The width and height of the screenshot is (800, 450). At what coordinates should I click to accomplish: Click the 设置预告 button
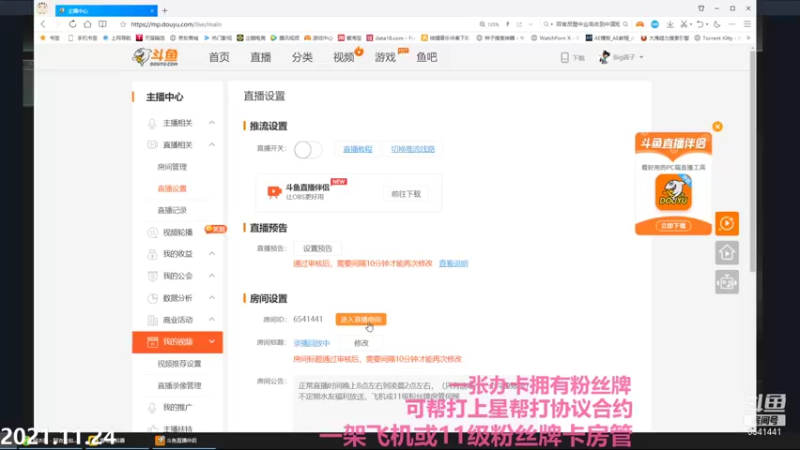(317, 248)
